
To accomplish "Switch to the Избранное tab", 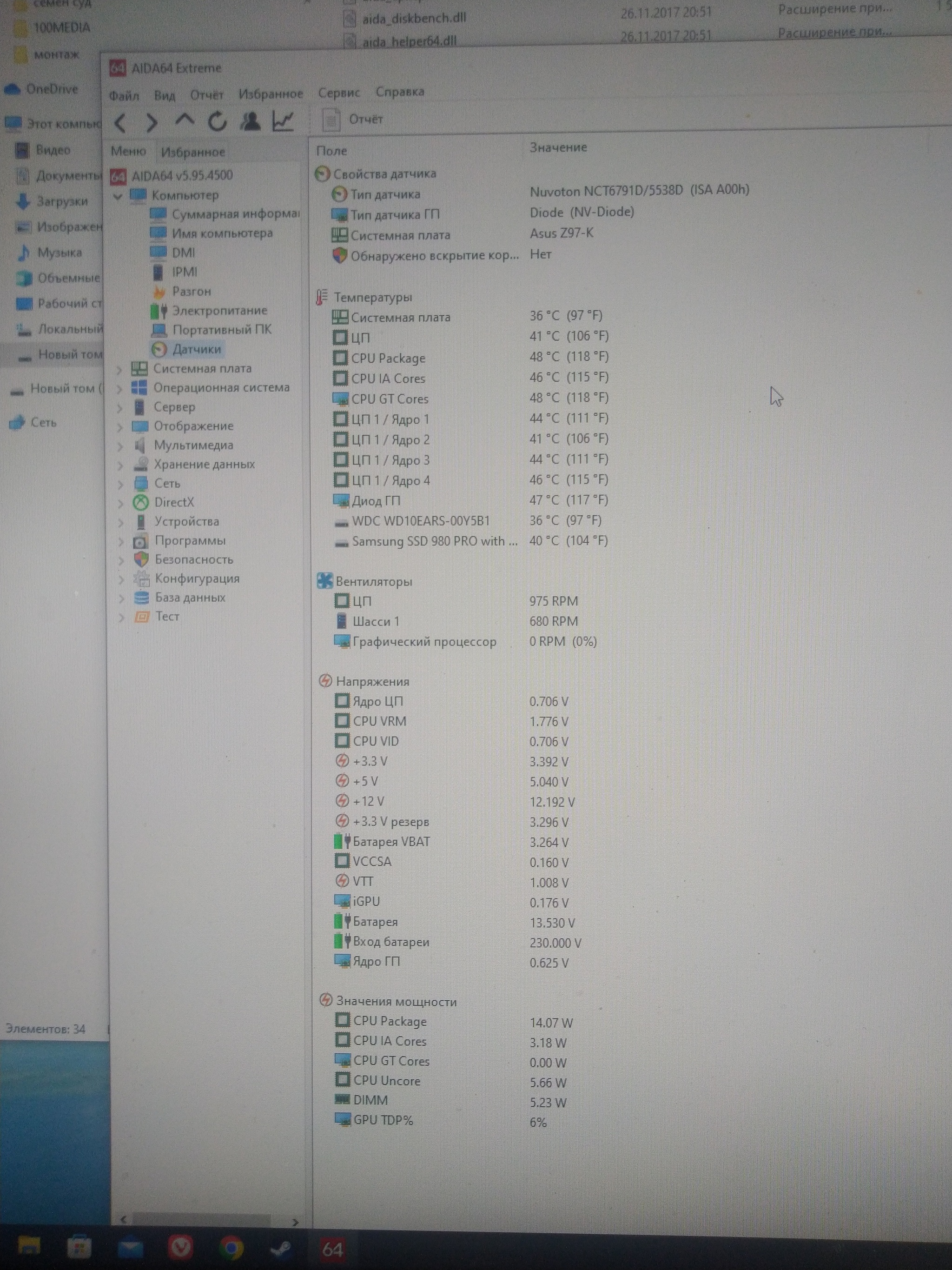I will point(193,152).
